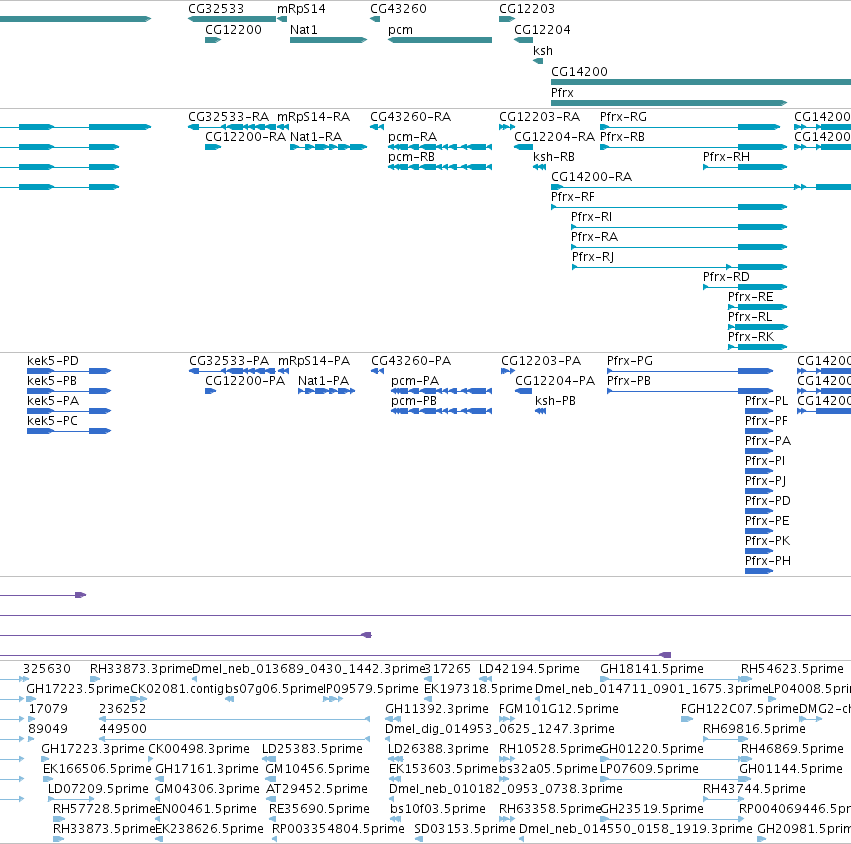Open the RH54623.5prime EST label

[792, 669]
